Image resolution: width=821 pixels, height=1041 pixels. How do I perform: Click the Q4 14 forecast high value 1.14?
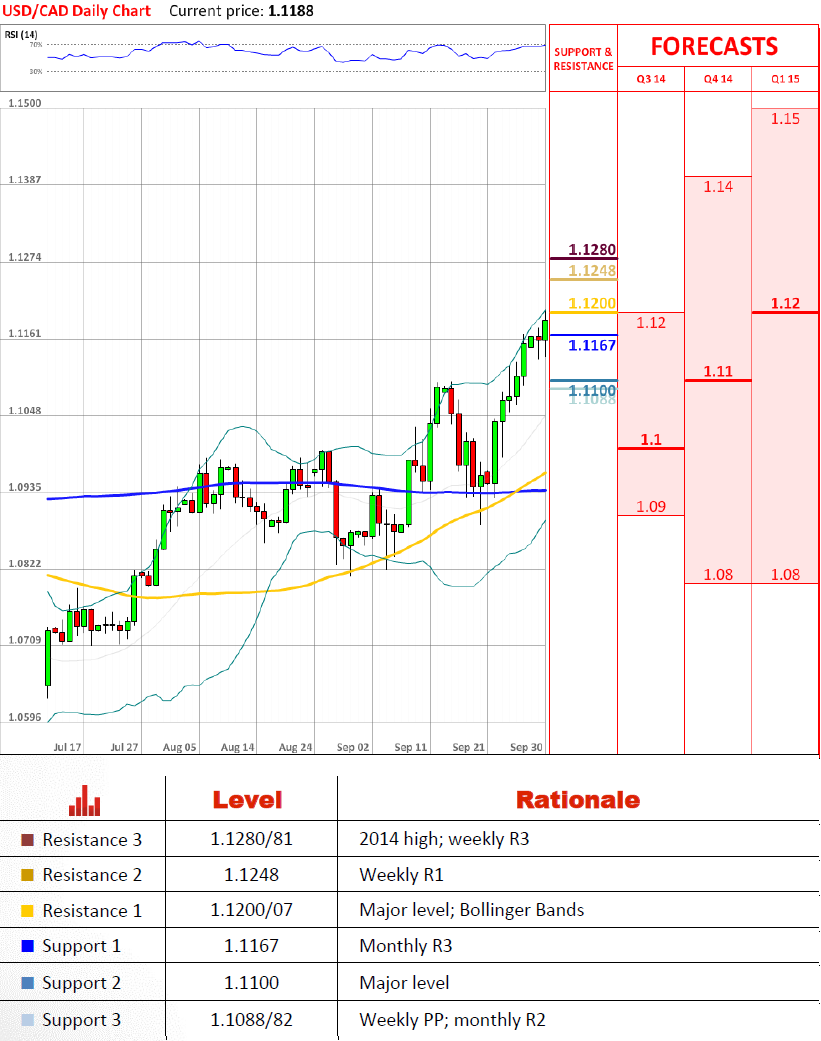[718, 187]
